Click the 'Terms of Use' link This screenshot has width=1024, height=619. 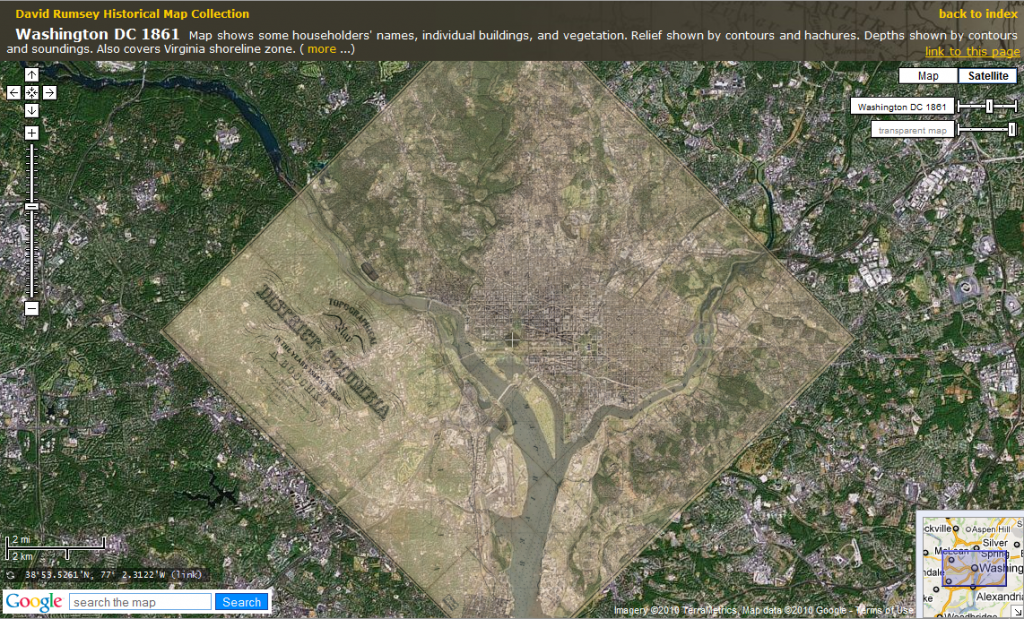coord(884,611)
